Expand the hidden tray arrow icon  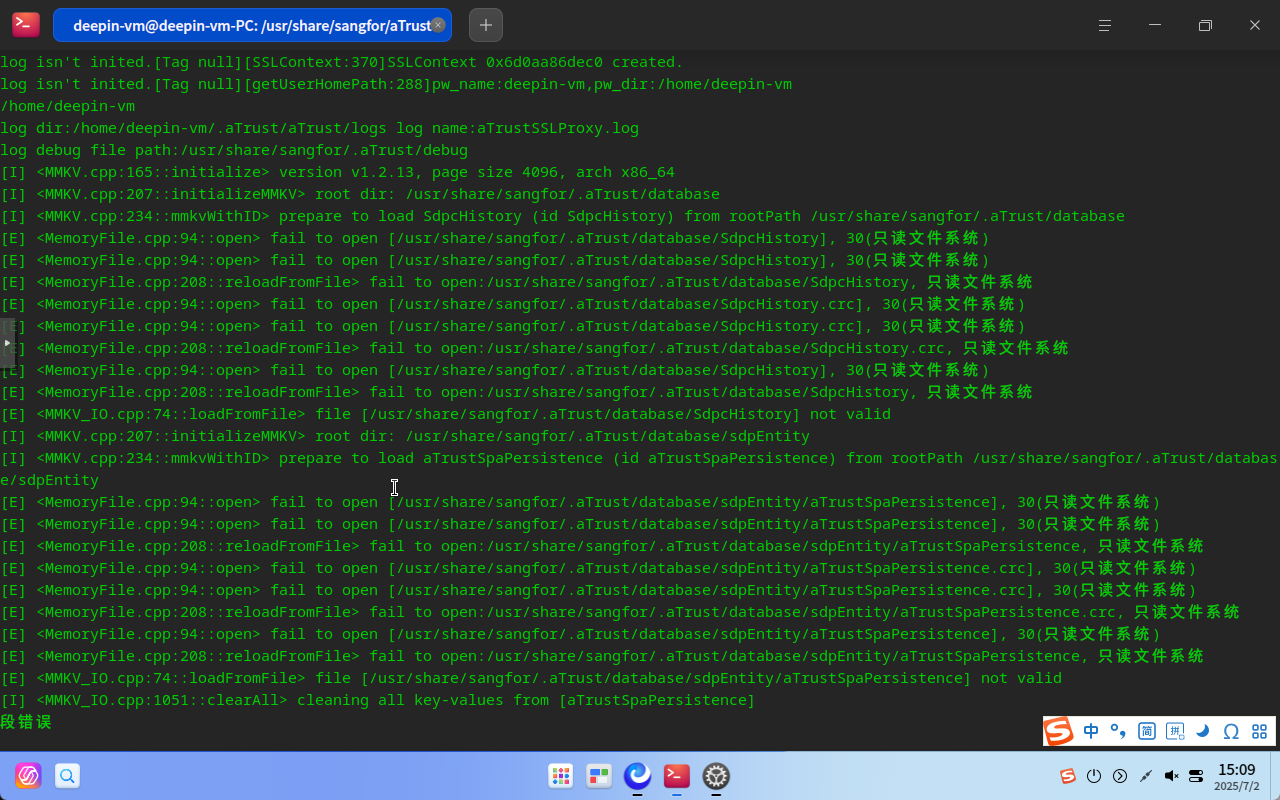click(x=1120, y=776)
